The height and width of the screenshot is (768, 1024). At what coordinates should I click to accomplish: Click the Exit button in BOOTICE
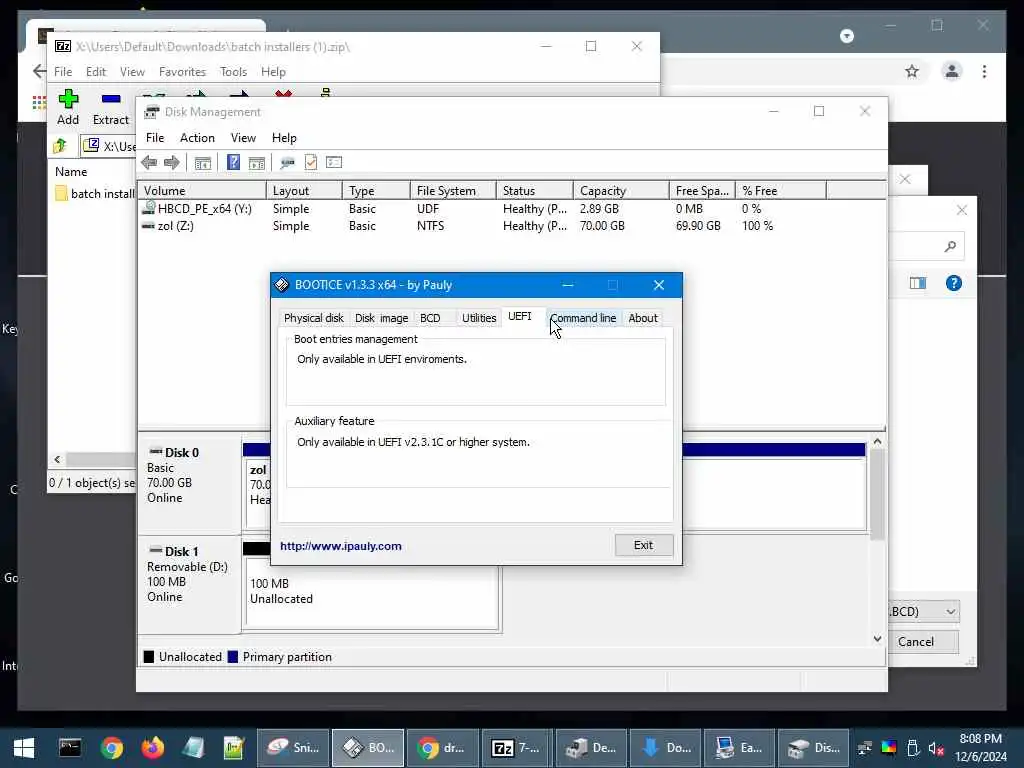[x=643, y=545]
